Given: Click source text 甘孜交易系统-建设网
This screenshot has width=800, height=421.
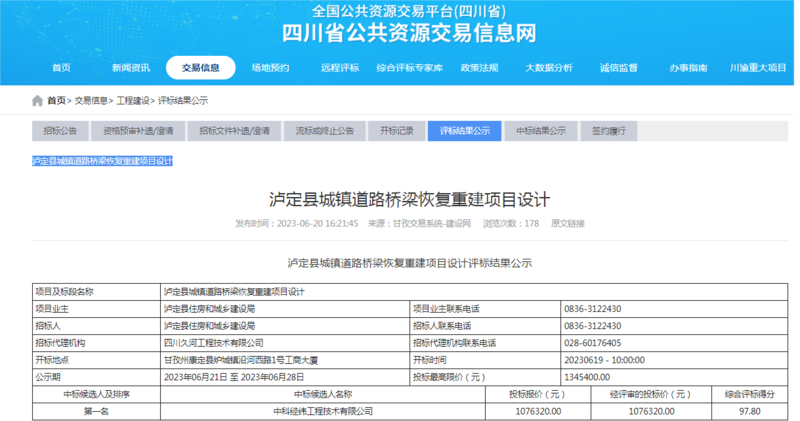Looking at the screenshot, I should click(x=432, y=224).
